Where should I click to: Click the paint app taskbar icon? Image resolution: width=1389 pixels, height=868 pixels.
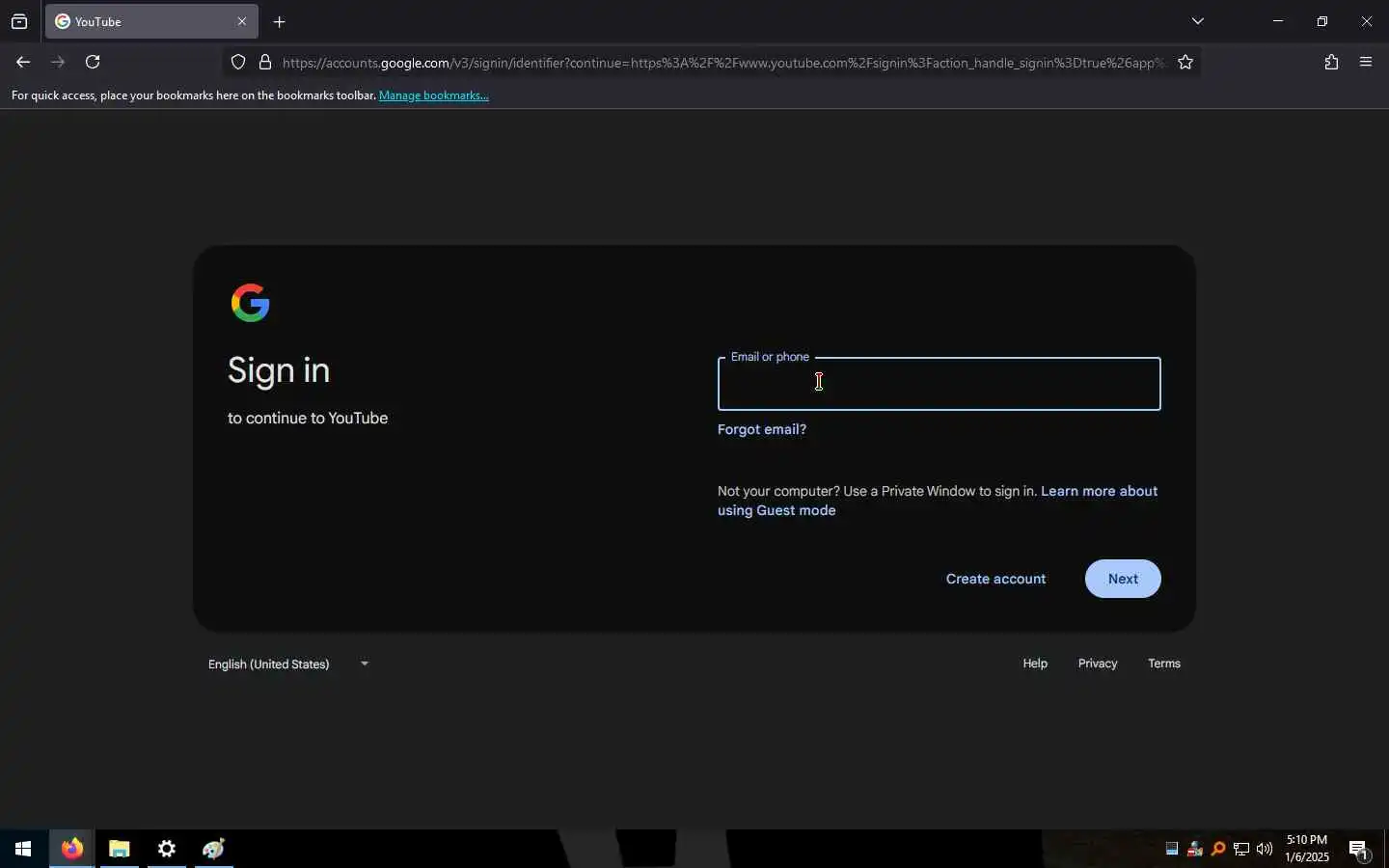tap(213, 849)
